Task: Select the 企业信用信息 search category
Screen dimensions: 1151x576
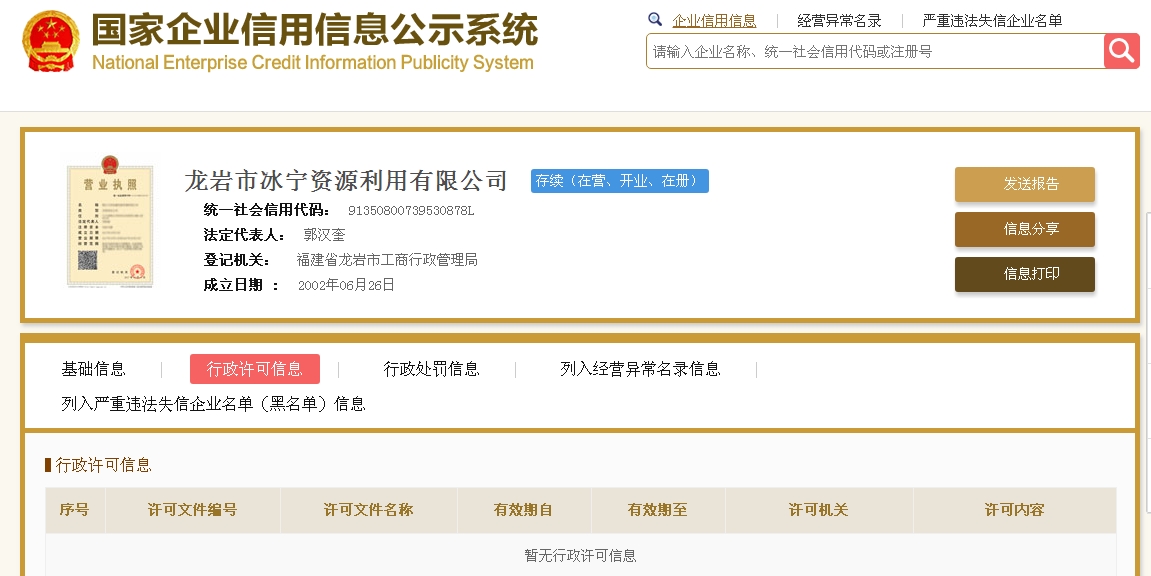Action: coord(714,21)
